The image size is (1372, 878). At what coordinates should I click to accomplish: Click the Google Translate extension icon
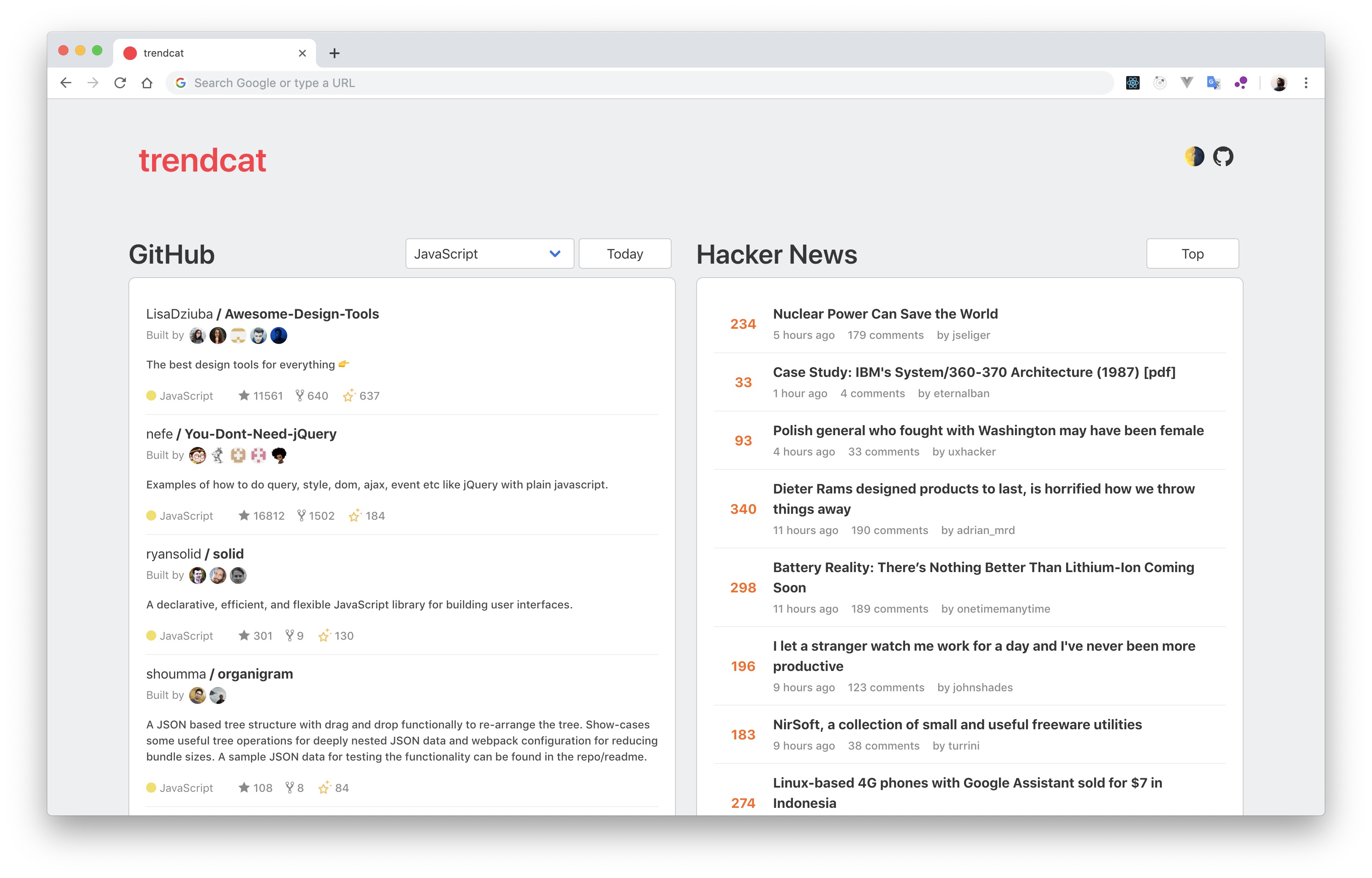[x=1214, y=83]
